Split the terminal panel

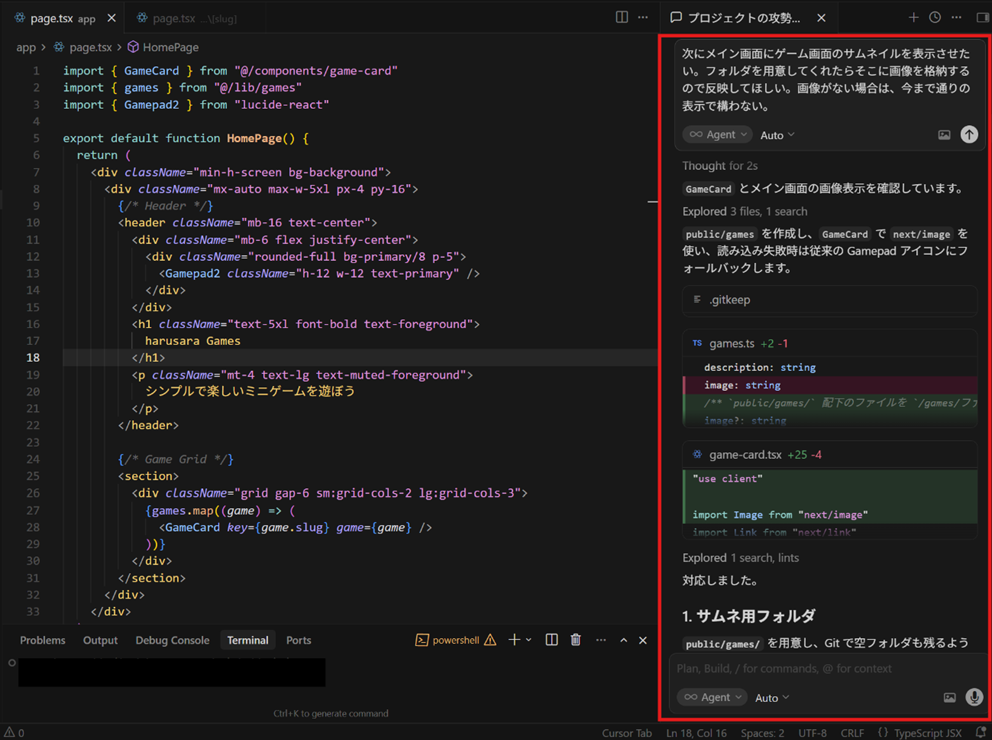551,640
